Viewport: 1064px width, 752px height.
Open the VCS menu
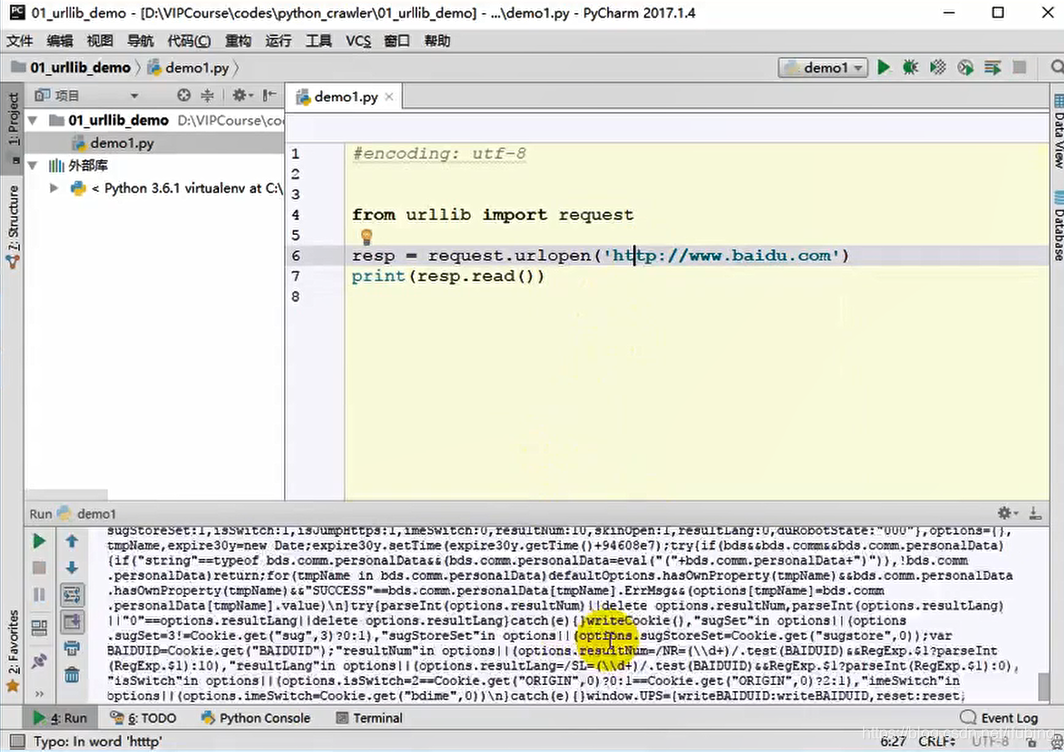click(x=358, y=41)
